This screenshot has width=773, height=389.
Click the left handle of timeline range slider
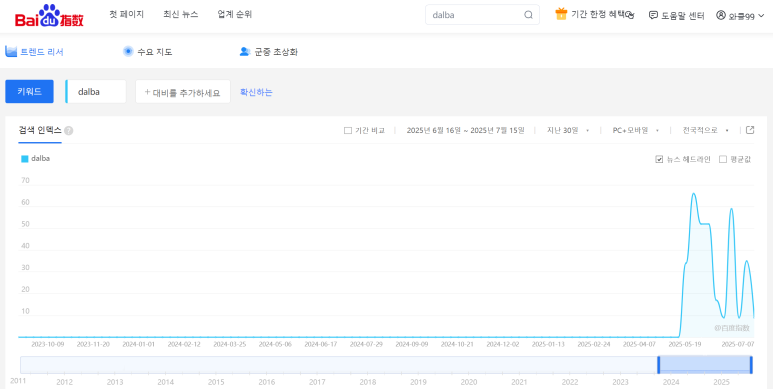659,365
